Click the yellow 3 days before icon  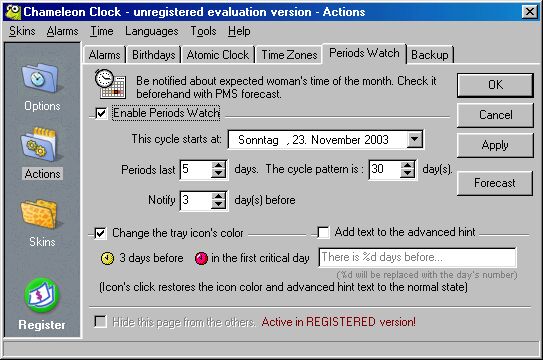tap(107, 258)
